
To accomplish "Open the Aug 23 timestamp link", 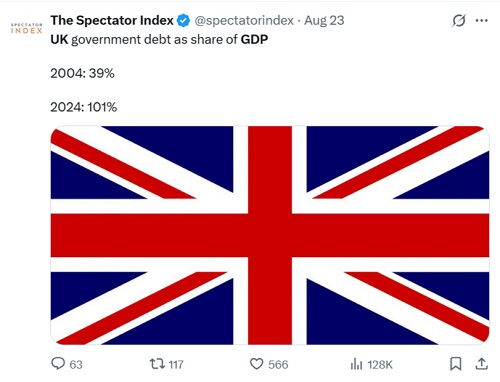I will (x=324, y=21).
